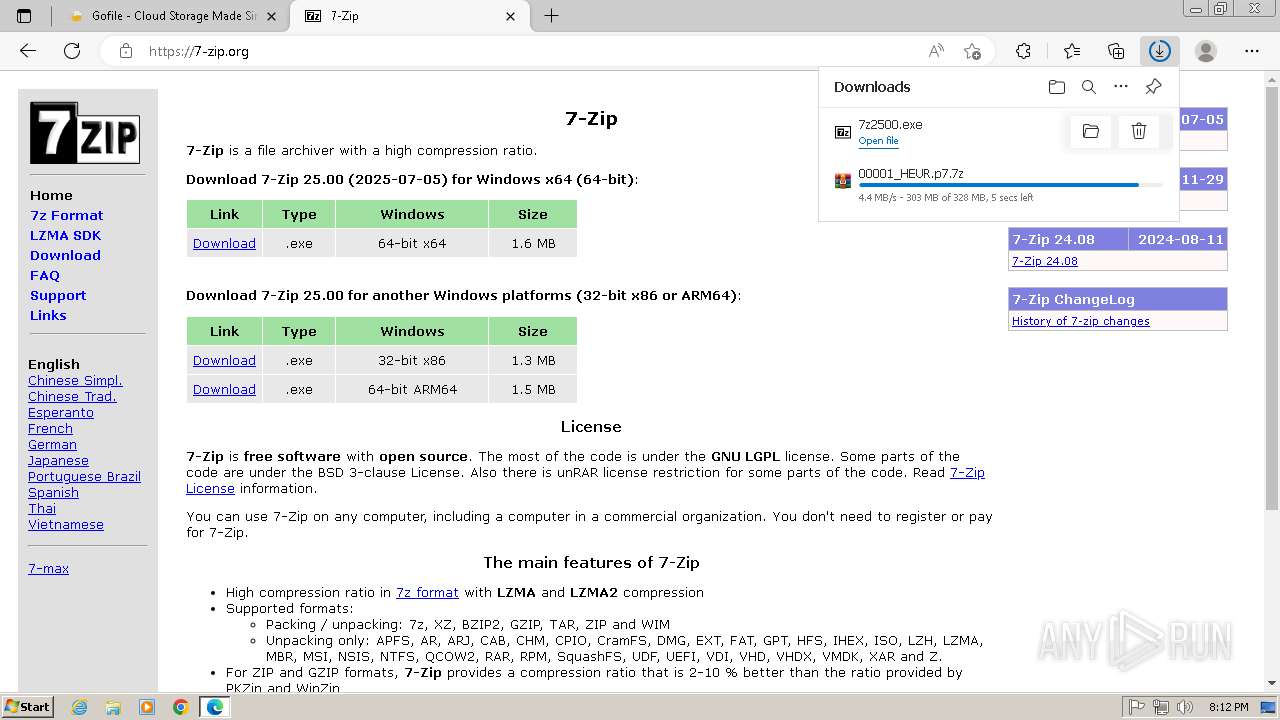Switch language to Portuguese Brazil

[x=84, y=476]
